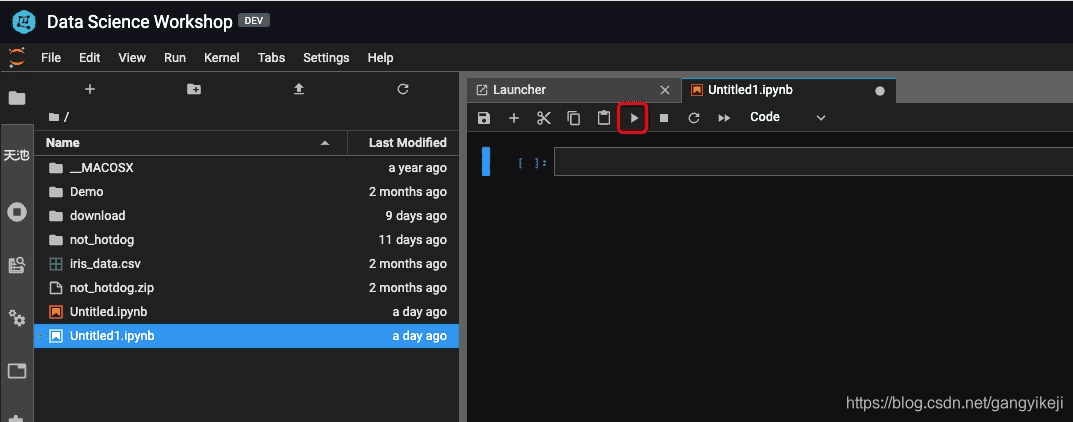
Task: Open the Settings menu
Action: pyautogui.click(x=326, y=57)
